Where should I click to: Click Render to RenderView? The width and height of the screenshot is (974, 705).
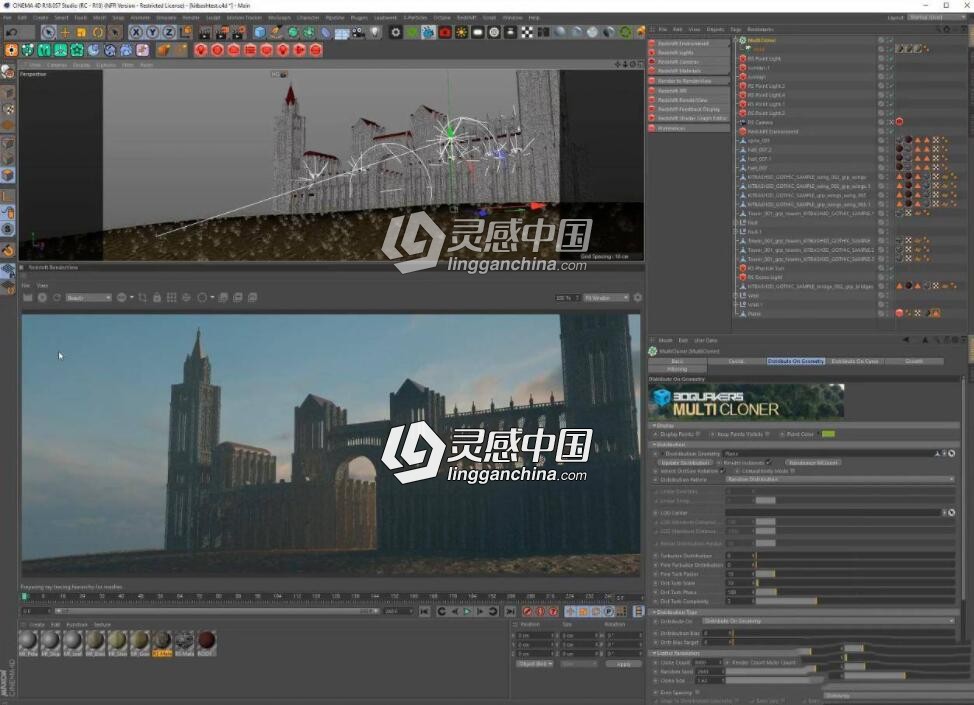pos(688,81)
